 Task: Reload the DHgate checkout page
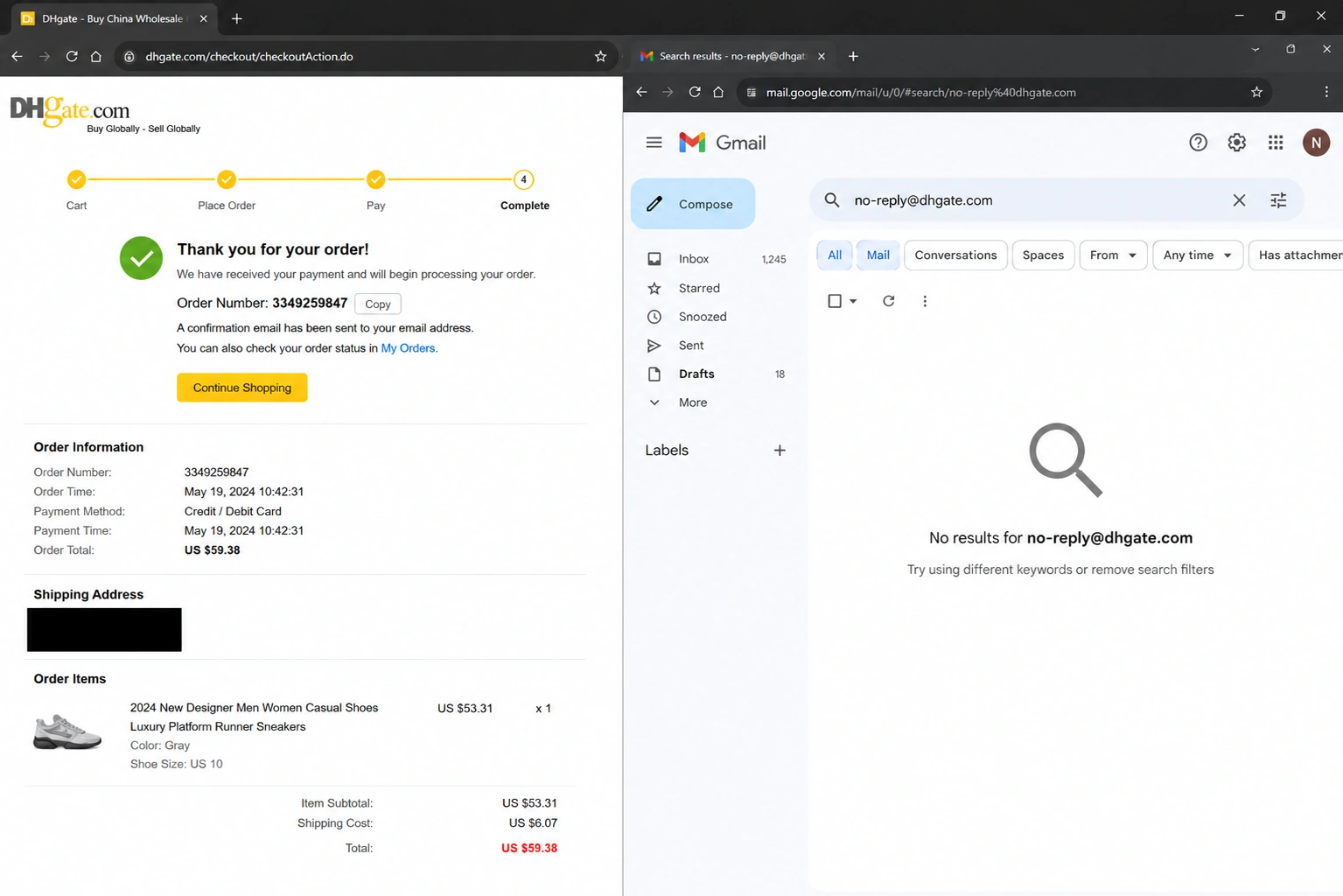tap(72, 56)
